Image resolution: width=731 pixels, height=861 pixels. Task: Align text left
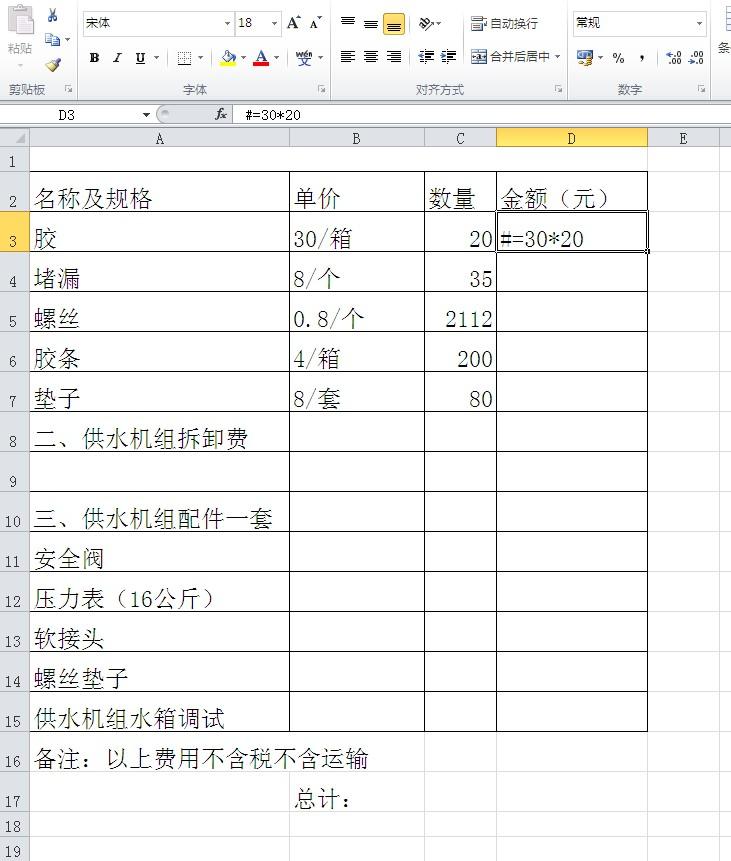click(x=348, y=57)
